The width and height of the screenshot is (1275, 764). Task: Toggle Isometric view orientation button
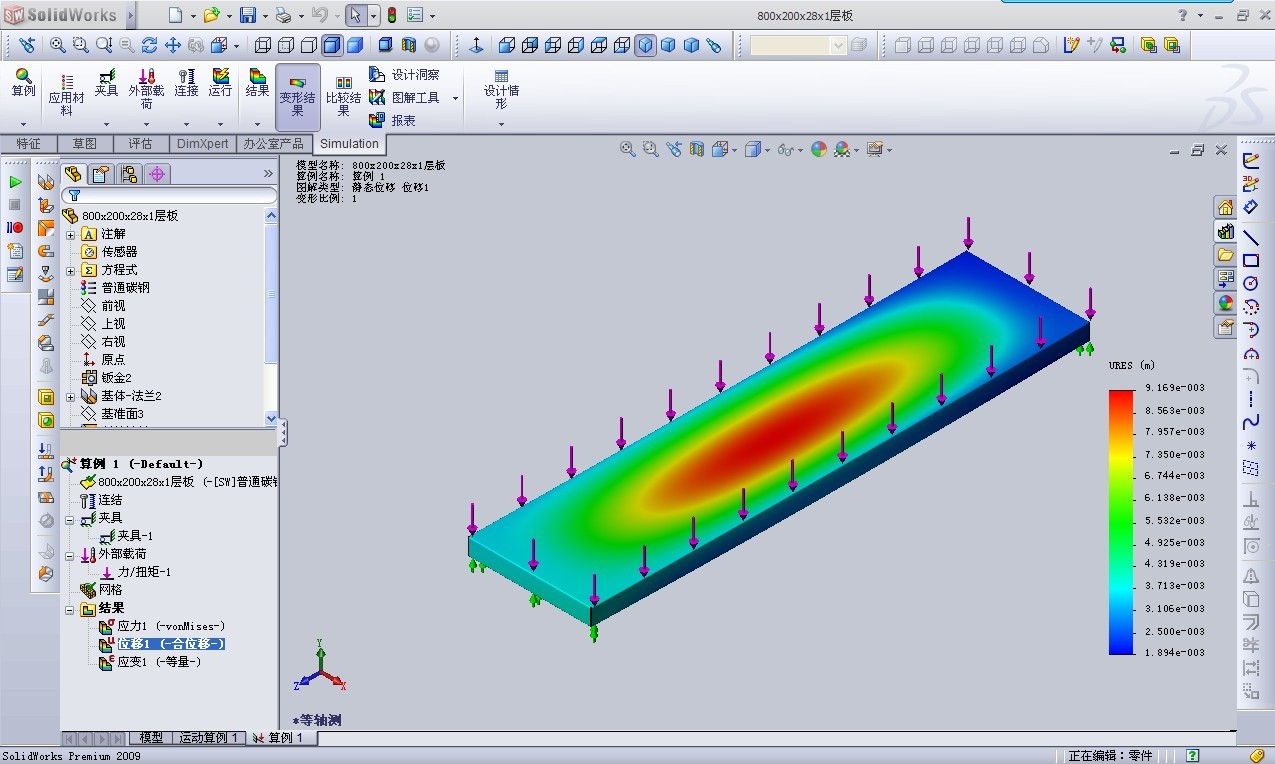645,45
